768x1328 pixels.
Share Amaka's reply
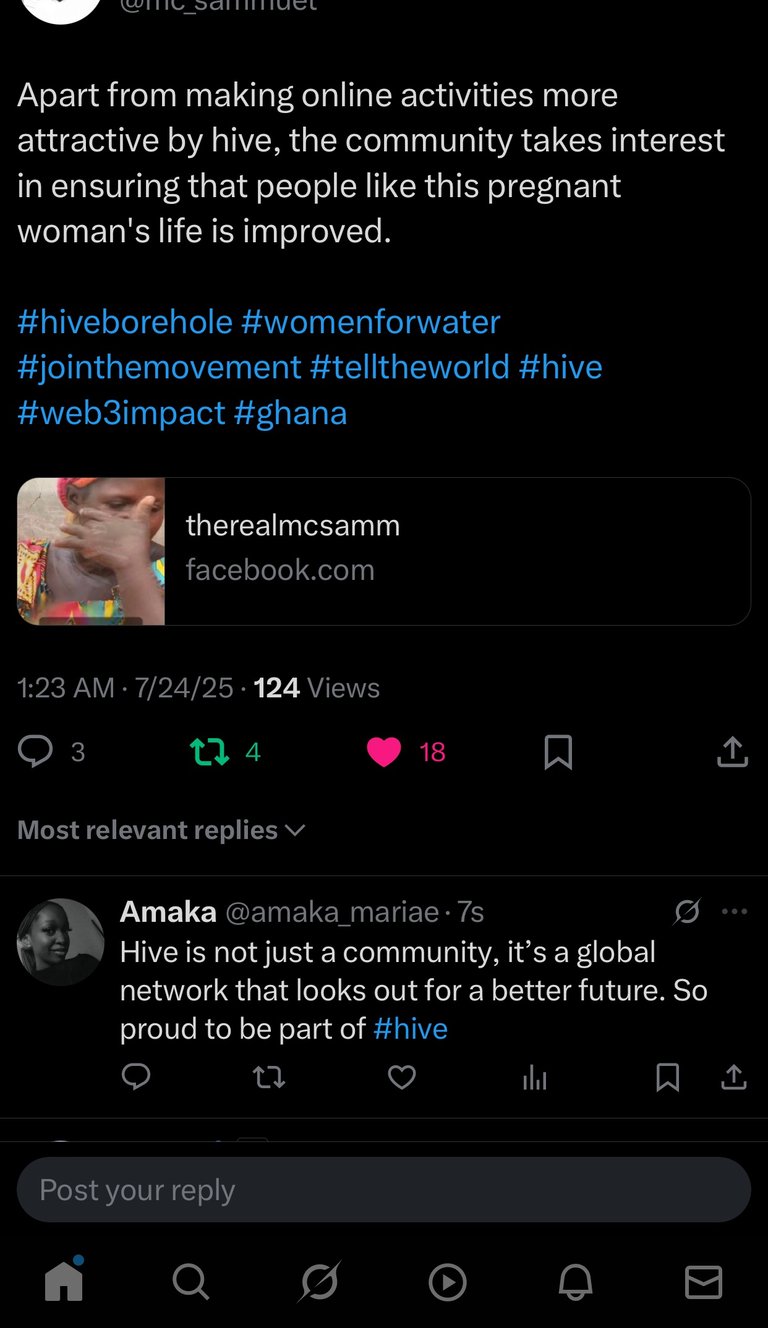[x=733, y=1076]
